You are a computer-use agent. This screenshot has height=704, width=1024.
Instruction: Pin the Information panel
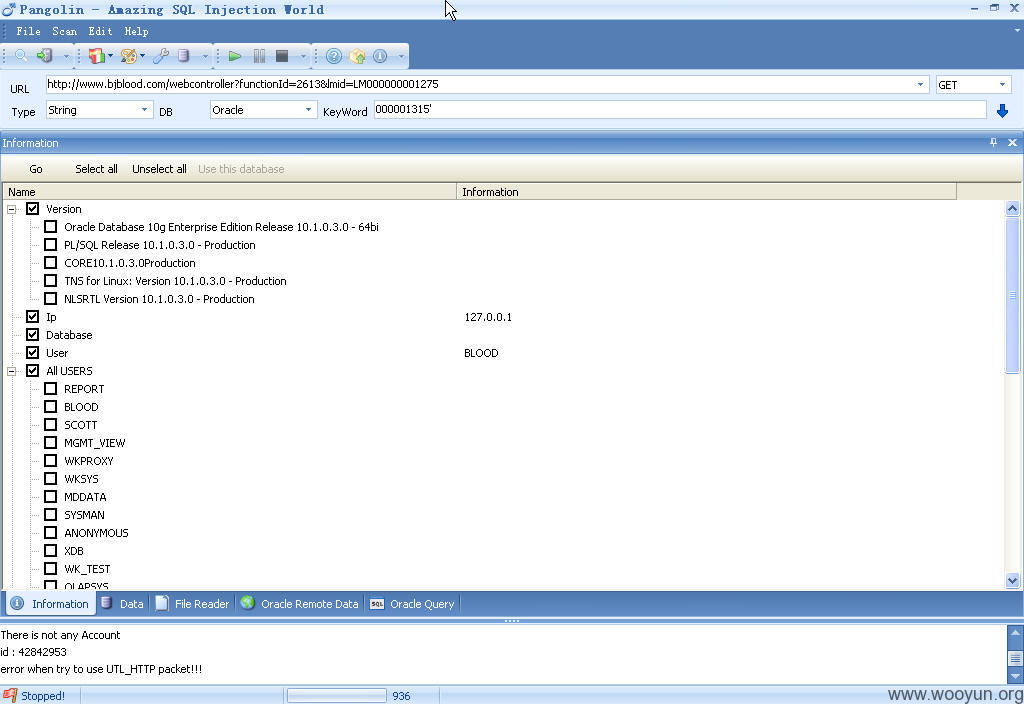tap(993, 142)
